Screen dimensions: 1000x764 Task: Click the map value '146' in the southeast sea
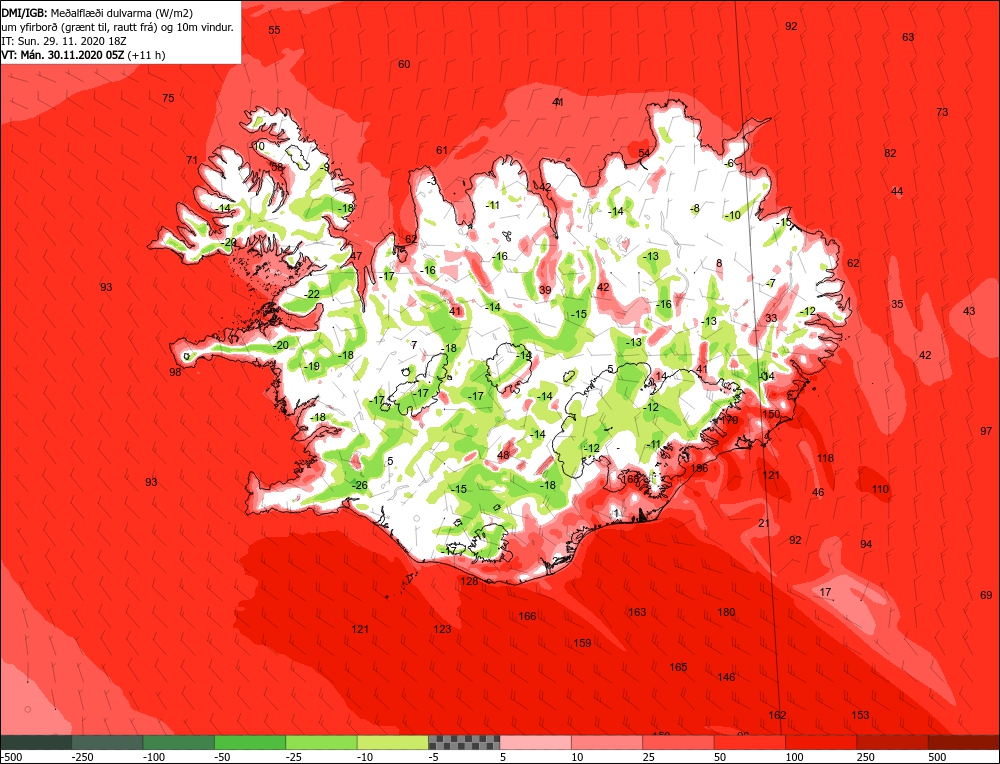click(726, 677)
